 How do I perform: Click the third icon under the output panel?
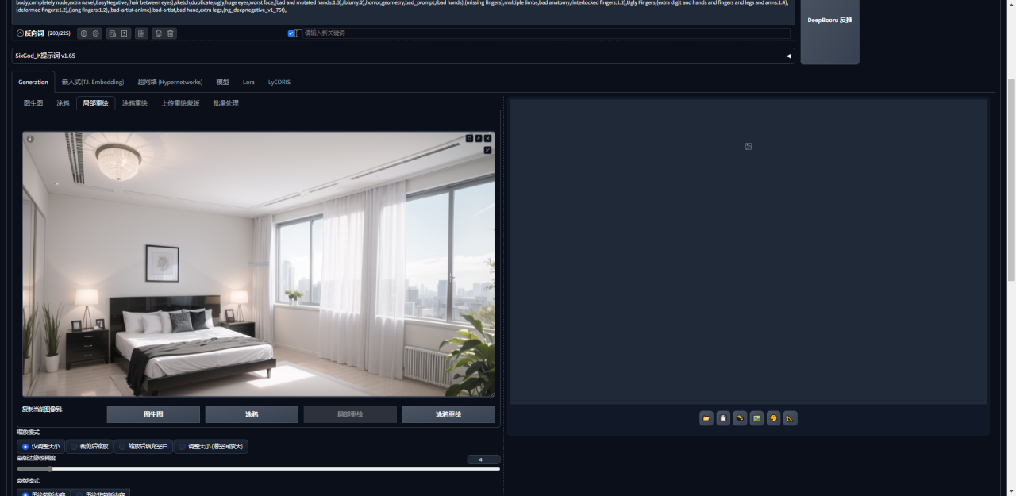740,418
